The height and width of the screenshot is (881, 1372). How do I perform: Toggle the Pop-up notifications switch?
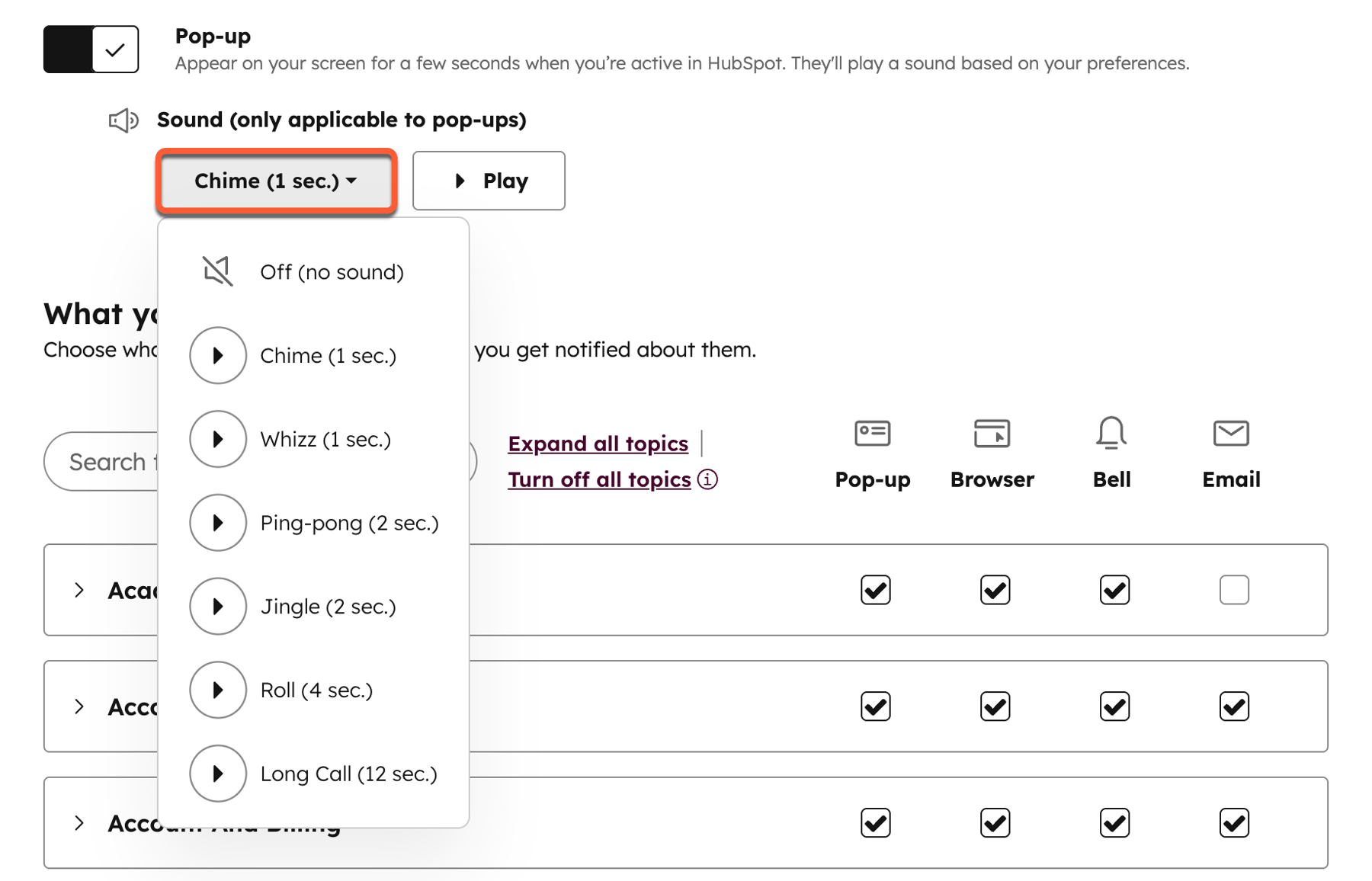(x=91, y=50)
